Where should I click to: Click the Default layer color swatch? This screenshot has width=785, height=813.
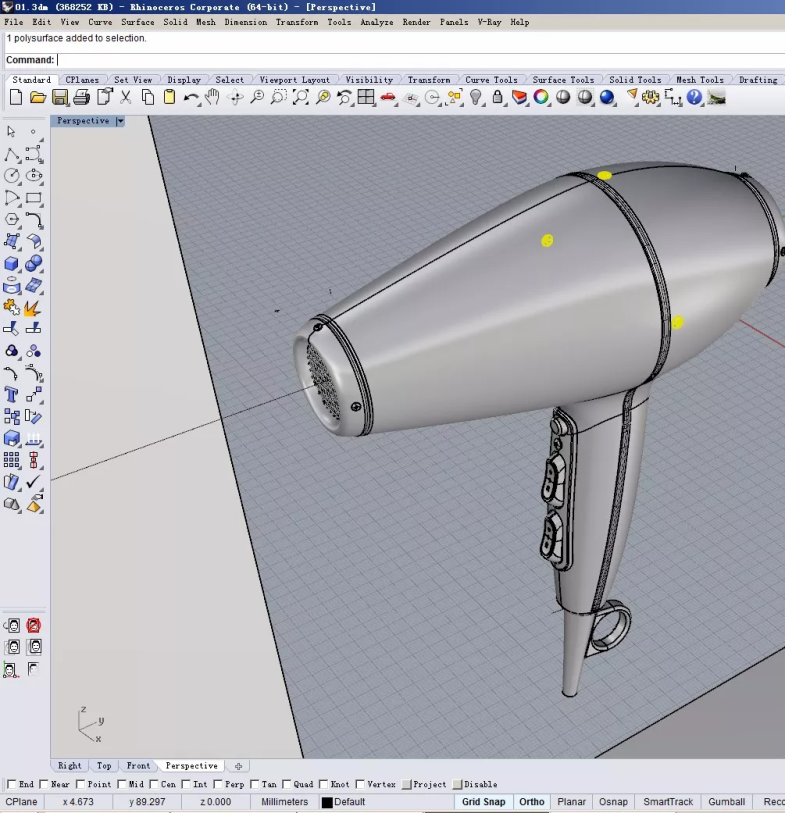click(327, 802)
